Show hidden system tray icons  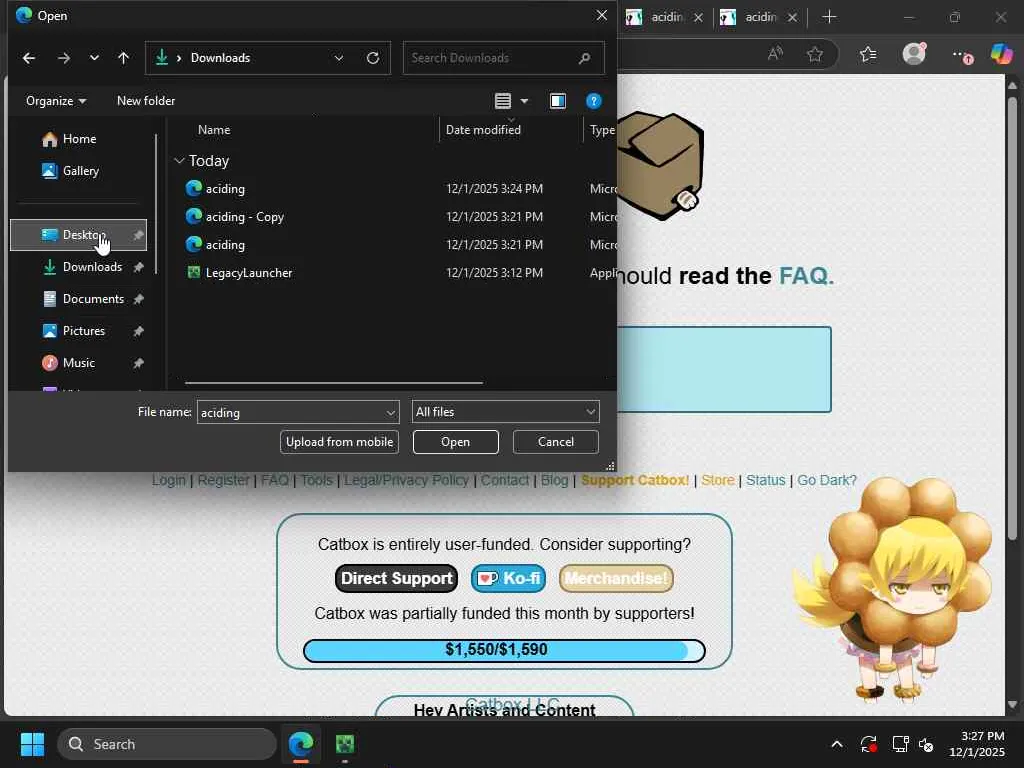pos(837,744)
